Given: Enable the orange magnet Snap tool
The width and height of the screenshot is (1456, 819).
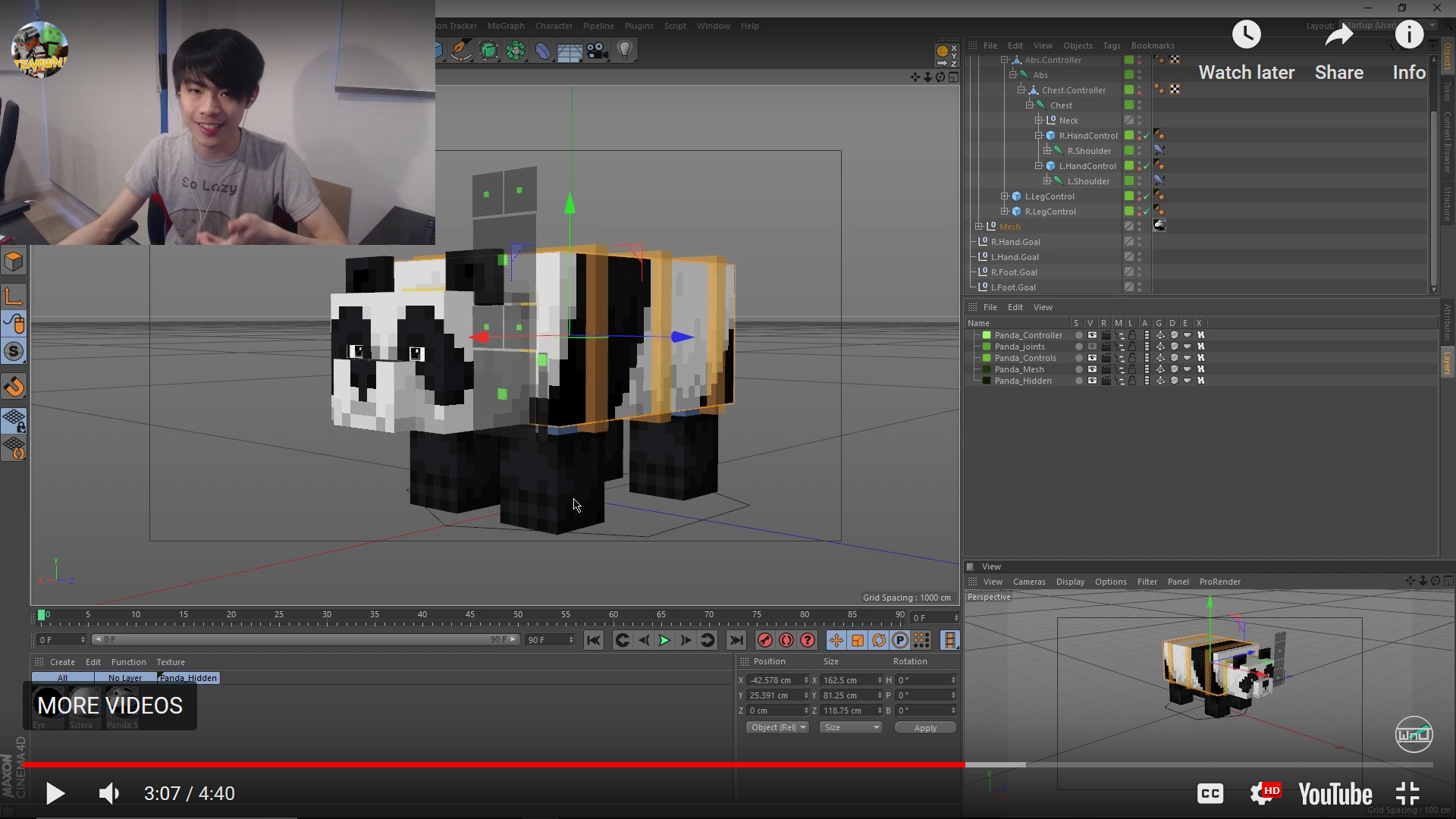Looking at the screenshot, I should (x=14, y=387).
